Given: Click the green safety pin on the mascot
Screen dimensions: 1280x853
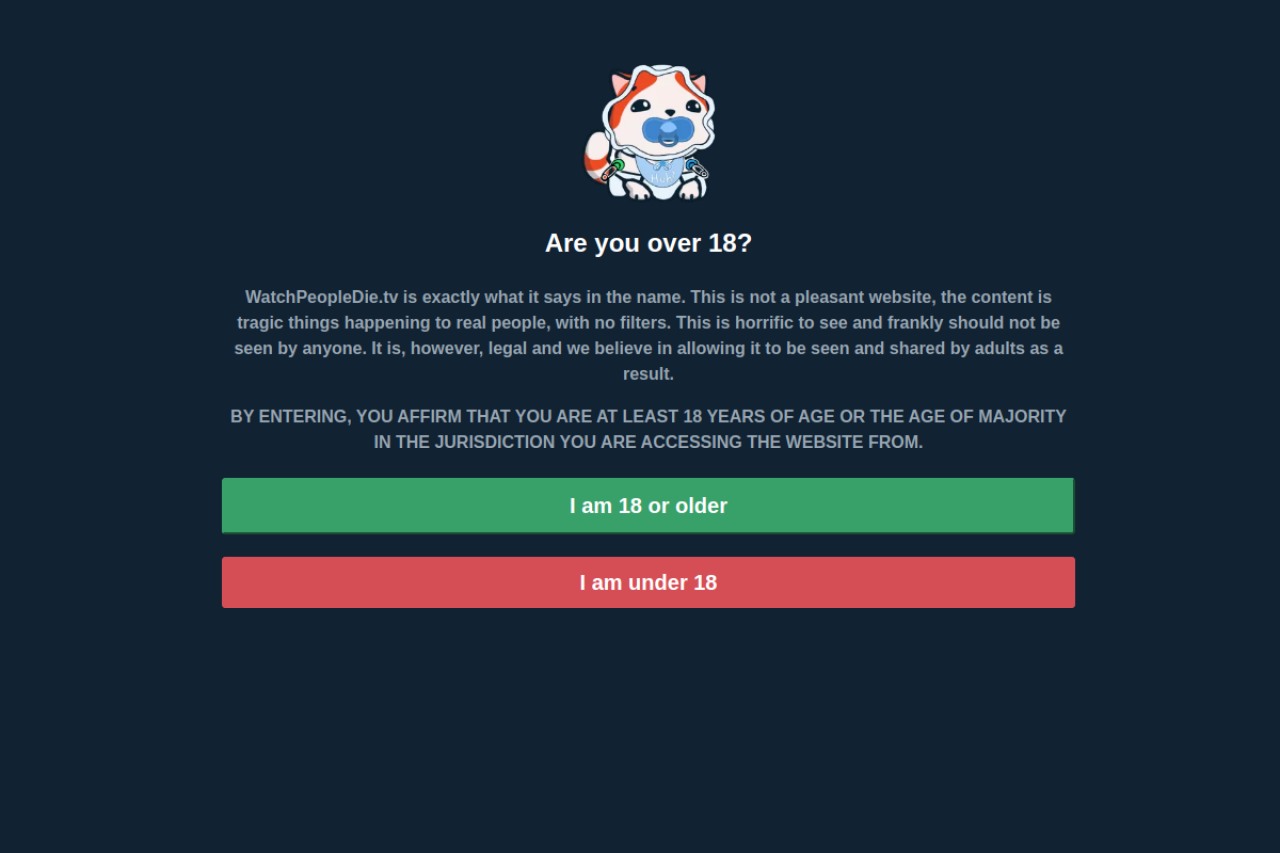Looking at the screenshot, I should click(613, 169).
